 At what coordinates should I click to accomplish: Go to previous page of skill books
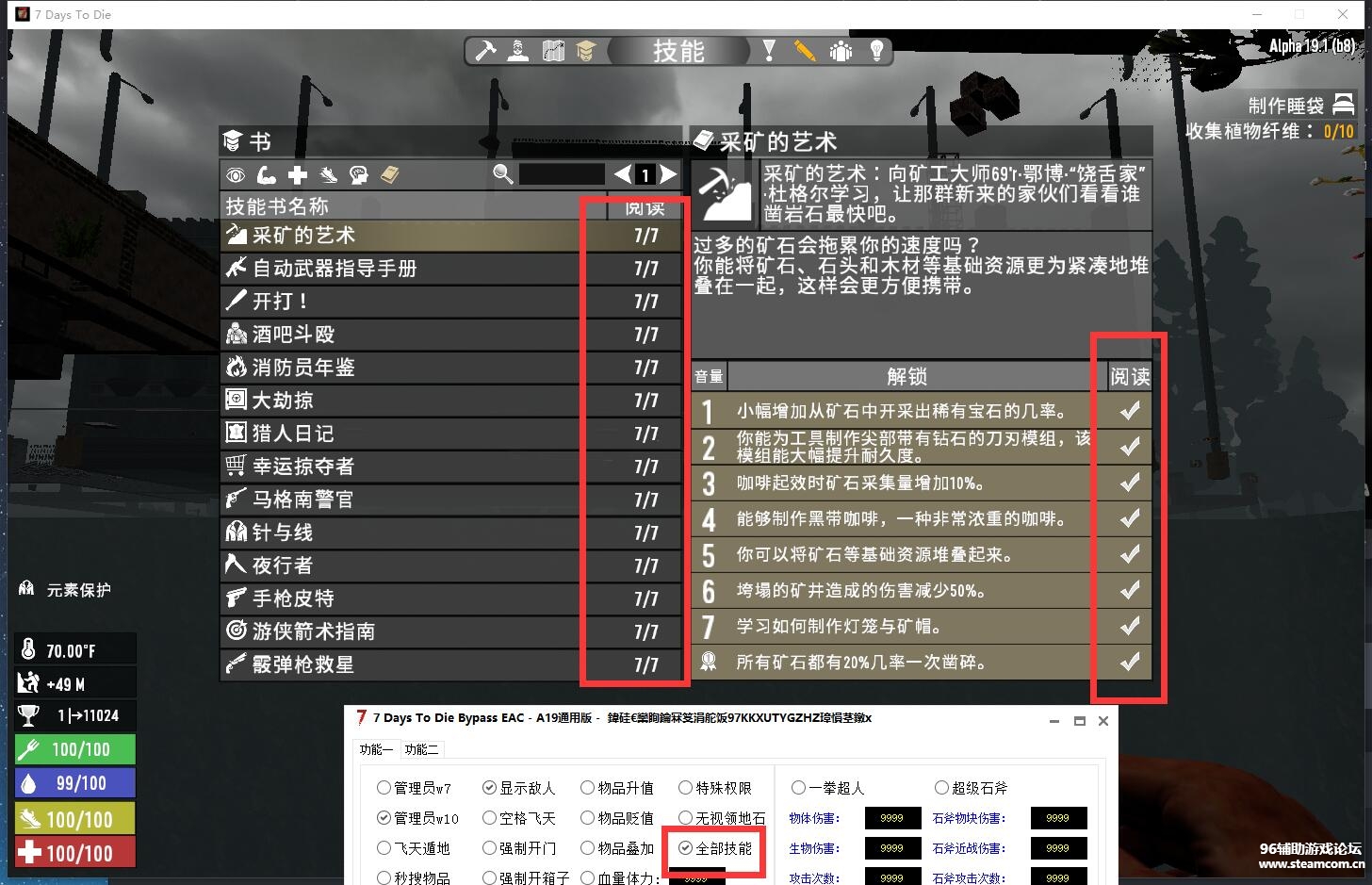click(x=623, y=174)
